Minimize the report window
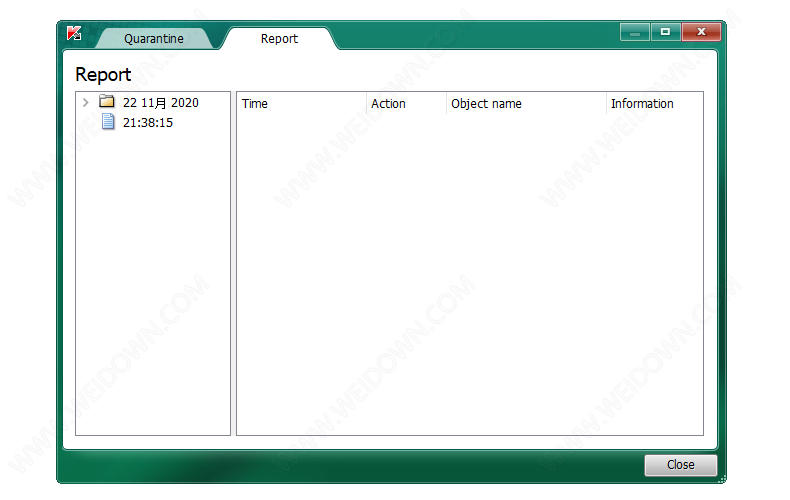Viewport: 790px width, 500px height. pos(634,32)
